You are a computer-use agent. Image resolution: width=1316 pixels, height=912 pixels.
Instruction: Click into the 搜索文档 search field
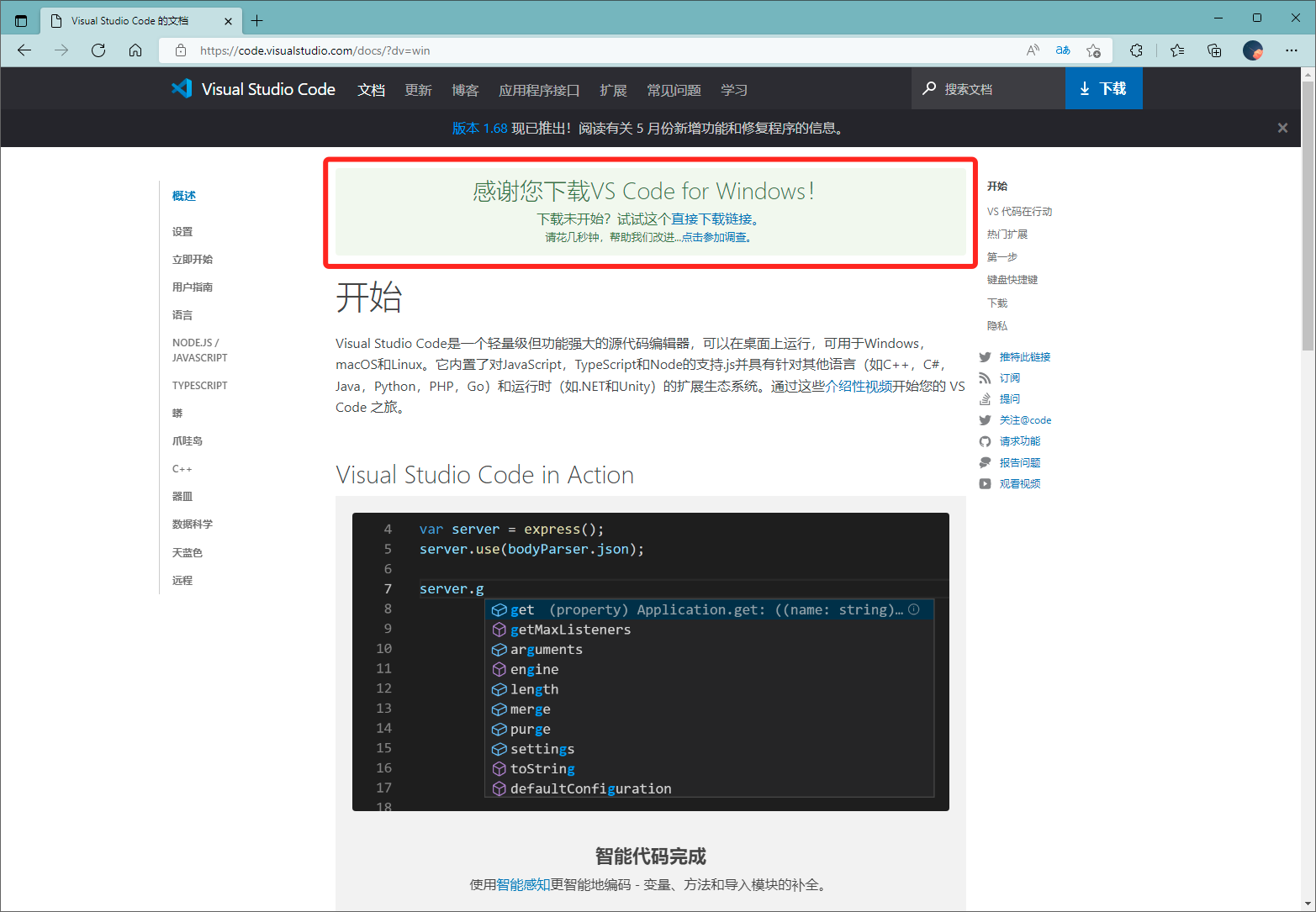[x=988, y=88]
